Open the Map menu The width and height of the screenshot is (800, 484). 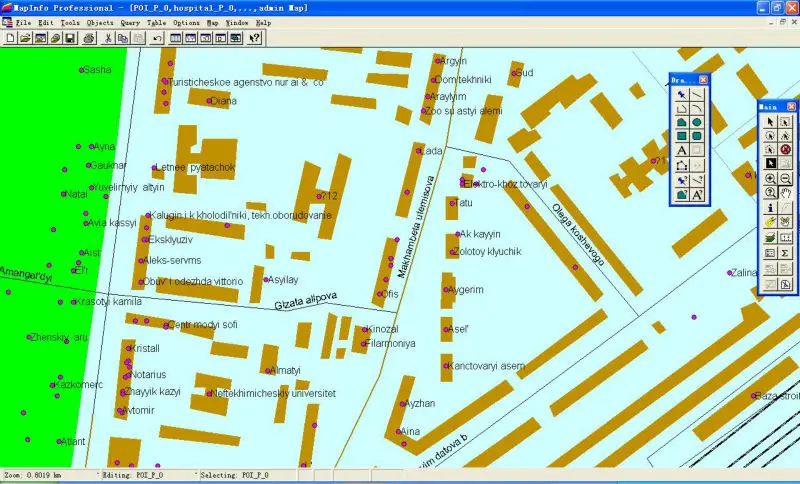point(212,22)
